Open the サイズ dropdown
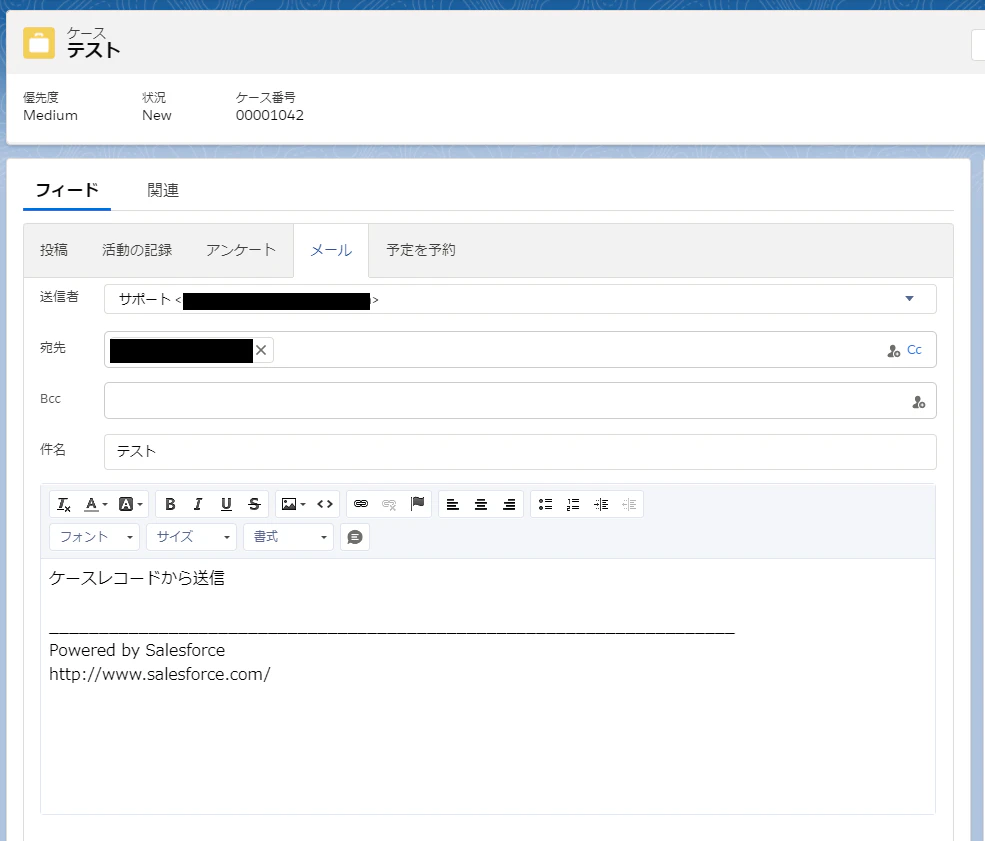The height and width of the screenshot is (841, 985). (x=191, y=537)
